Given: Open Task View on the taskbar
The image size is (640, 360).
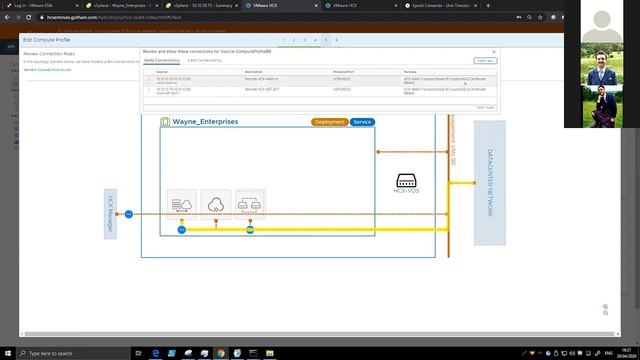Looking at the screenshot, I should click(138, 353).
